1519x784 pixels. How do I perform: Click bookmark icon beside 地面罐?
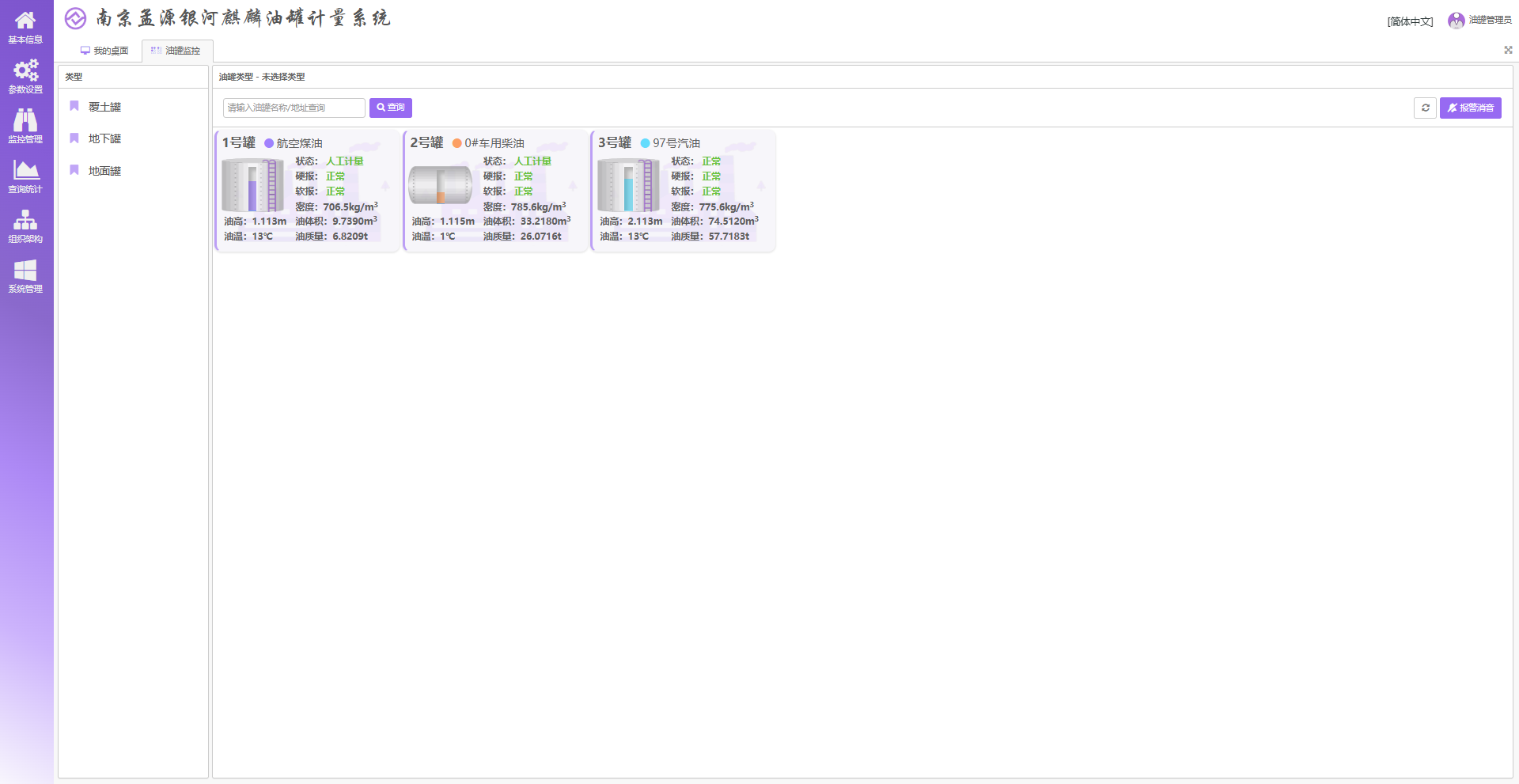tap(74, 170)
